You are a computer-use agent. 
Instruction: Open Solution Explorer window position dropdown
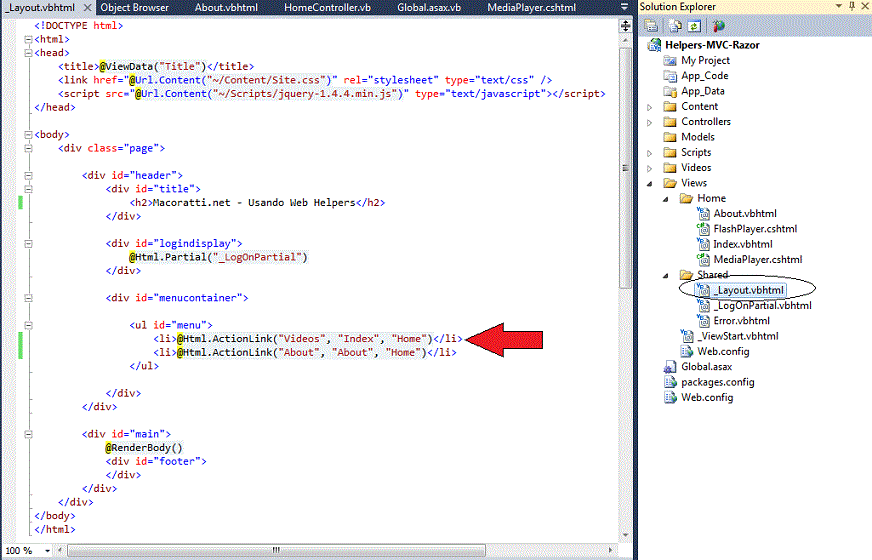click(839, 6)
